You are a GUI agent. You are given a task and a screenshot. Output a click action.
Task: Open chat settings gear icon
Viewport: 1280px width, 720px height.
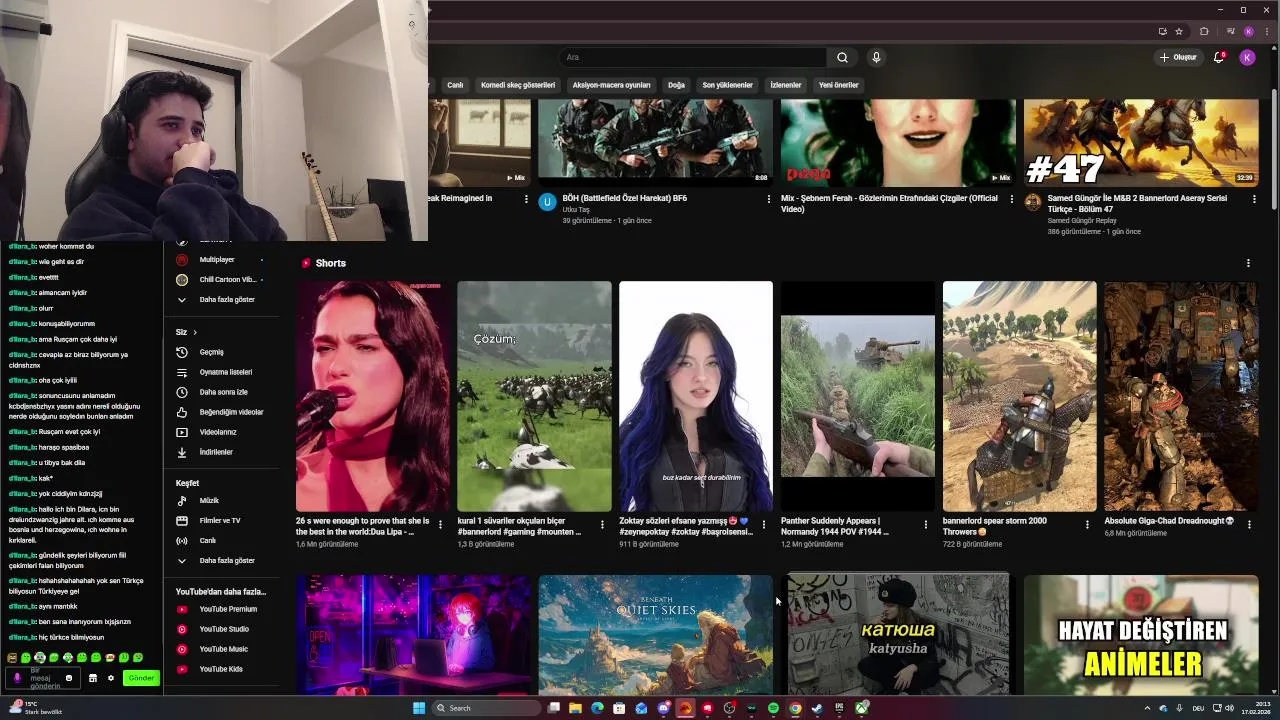coord(111,678)
